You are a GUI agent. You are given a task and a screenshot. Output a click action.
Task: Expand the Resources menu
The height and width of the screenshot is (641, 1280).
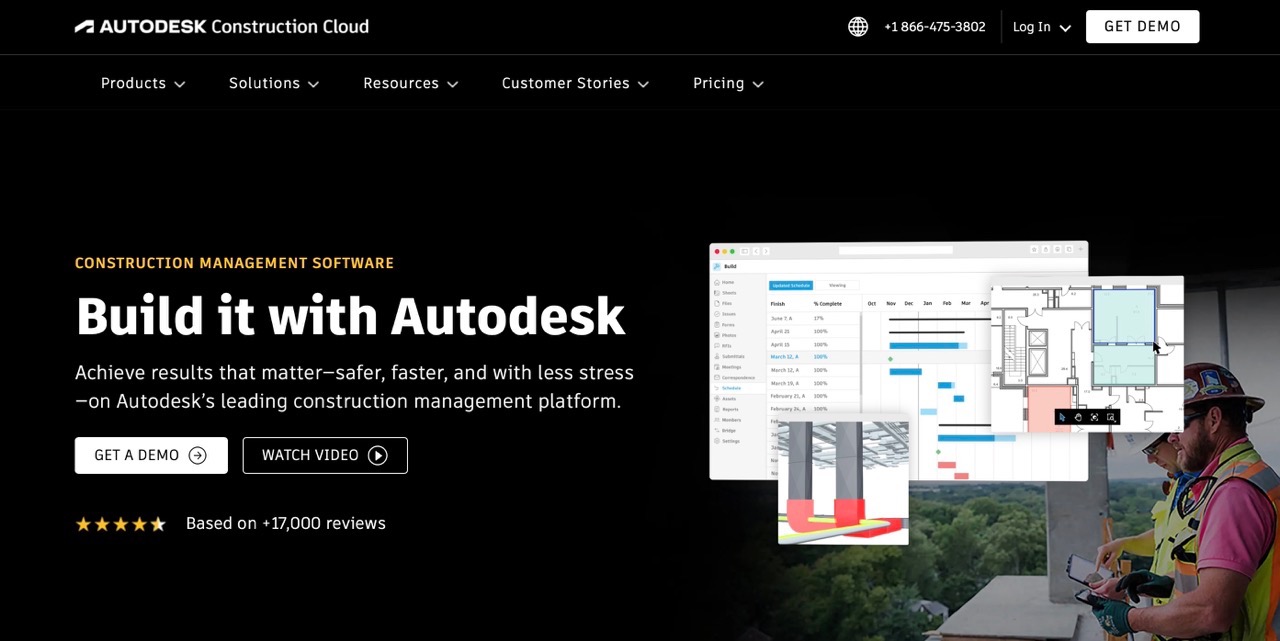tap(410, 83)
